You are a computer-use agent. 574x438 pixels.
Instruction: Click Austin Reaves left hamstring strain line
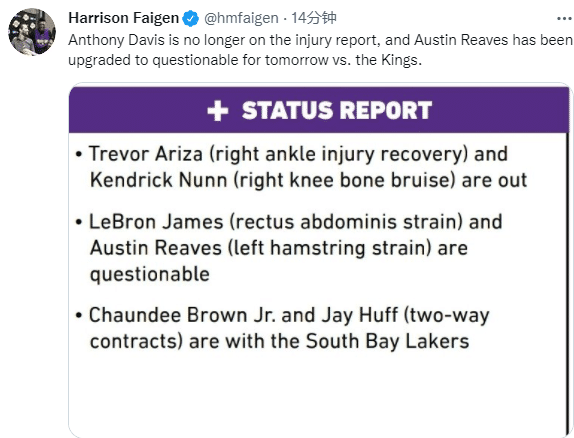point(279,248)
